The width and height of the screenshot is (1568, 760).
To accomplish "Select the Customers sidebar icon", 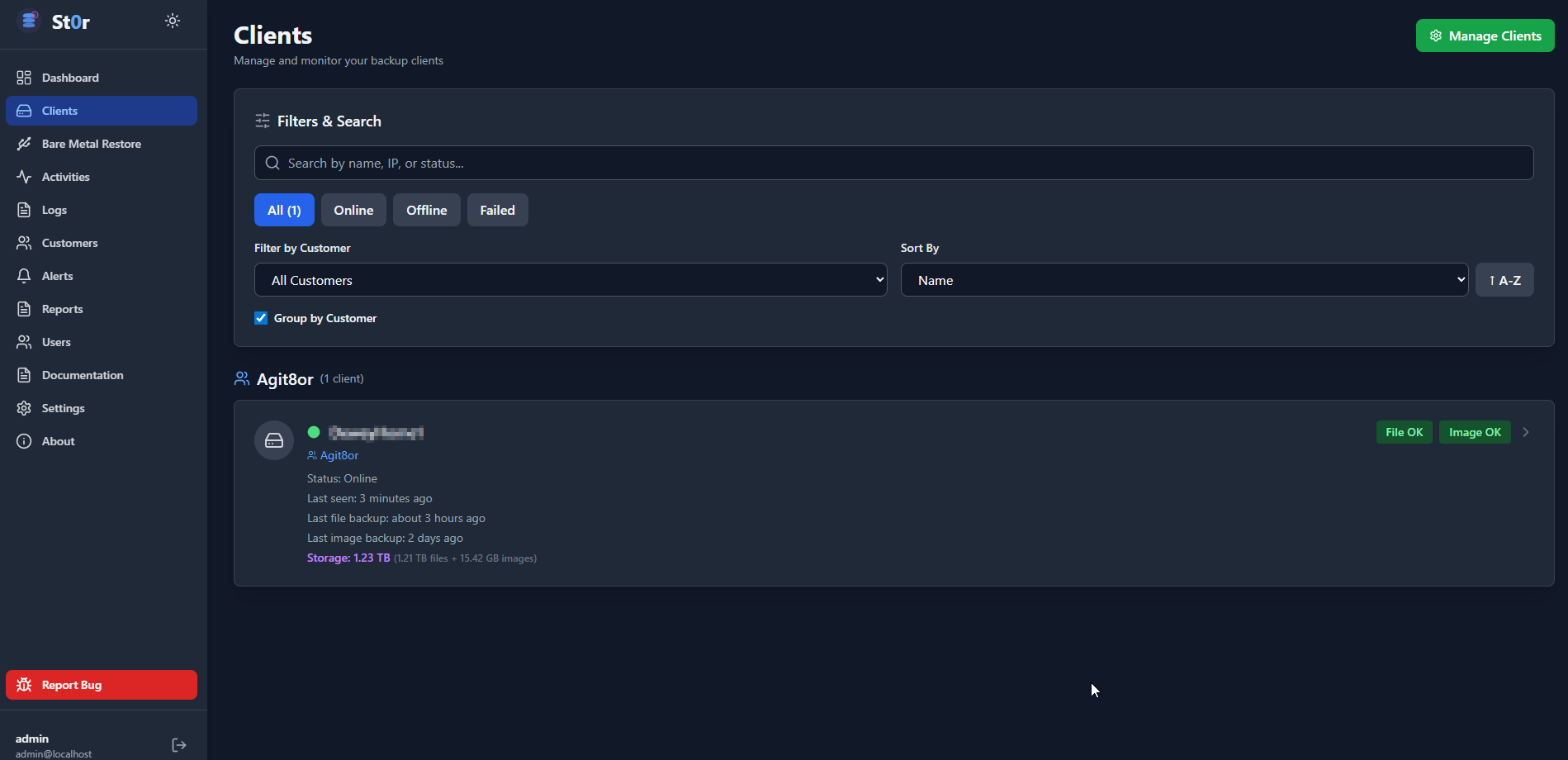I will point(24,242).
